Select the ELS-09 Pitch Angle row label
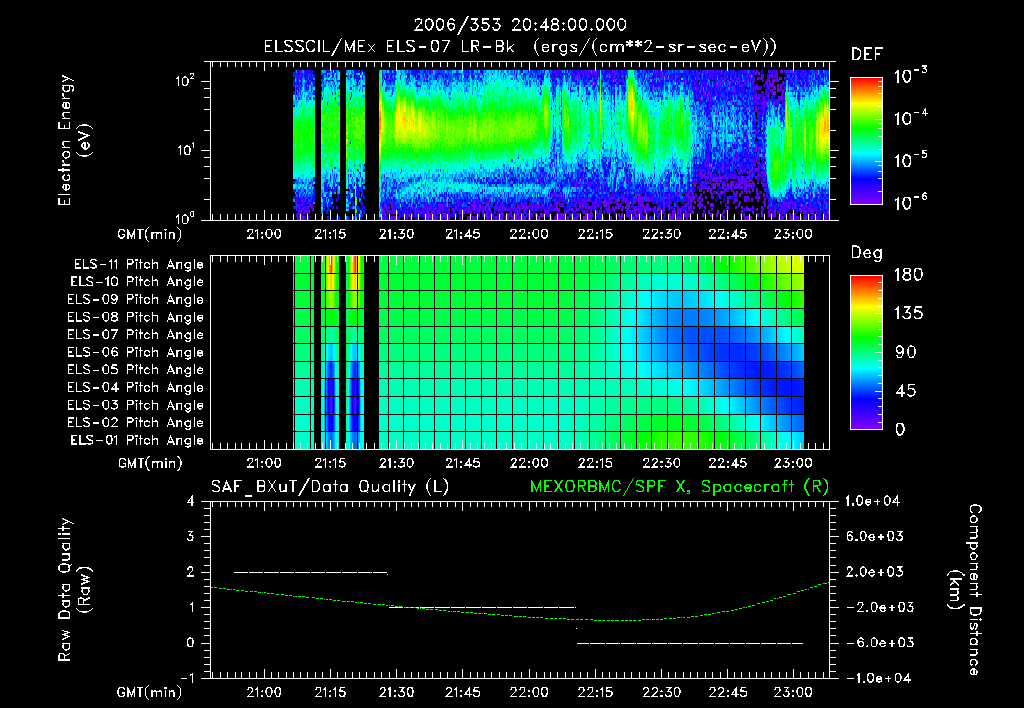Viewport: 1024px width, 708px height. pos(136,300)
